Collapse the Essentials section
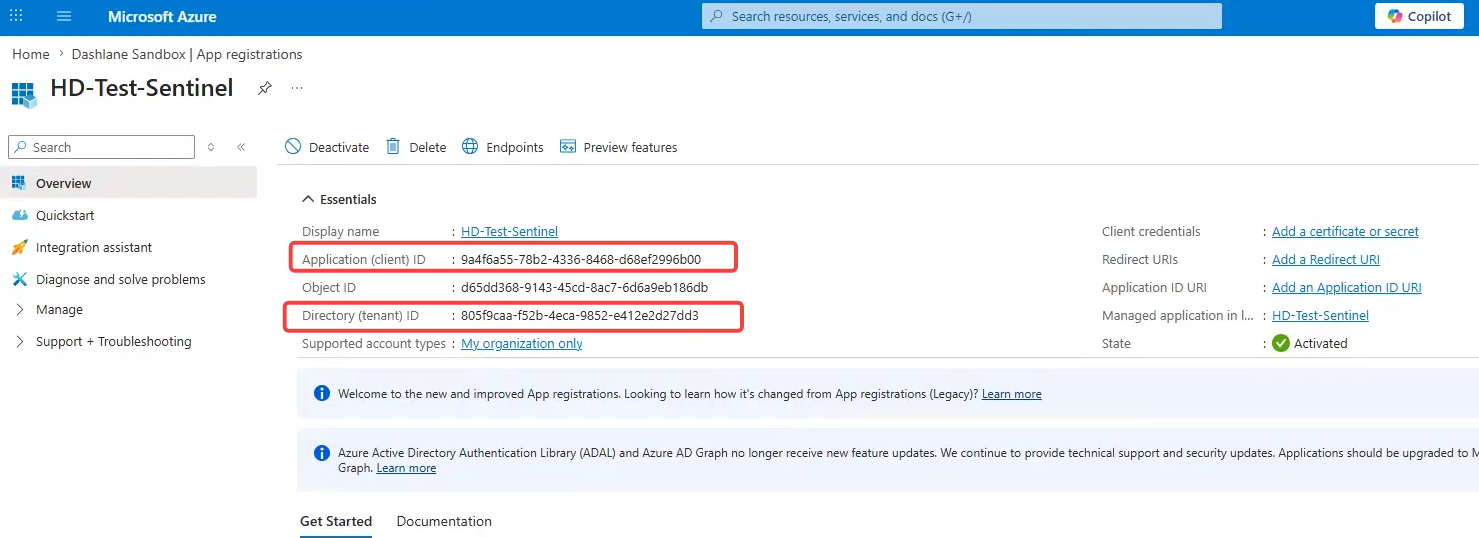The image size is (1479, 538). pyautogui.click(x=339, y=199)
